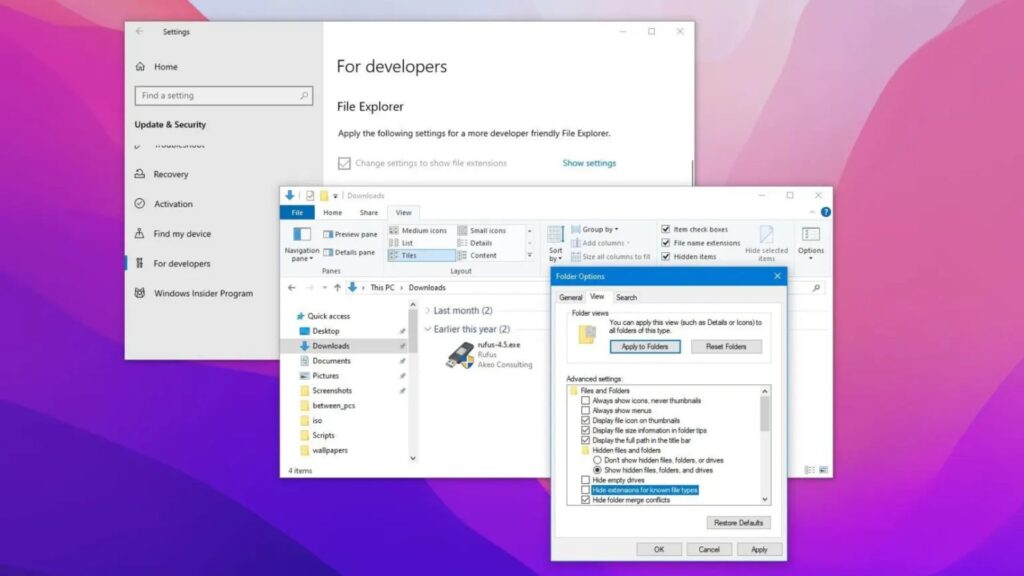Click the Preview pane button
Screen dimensions: 1024x576
tap(349, 234)
